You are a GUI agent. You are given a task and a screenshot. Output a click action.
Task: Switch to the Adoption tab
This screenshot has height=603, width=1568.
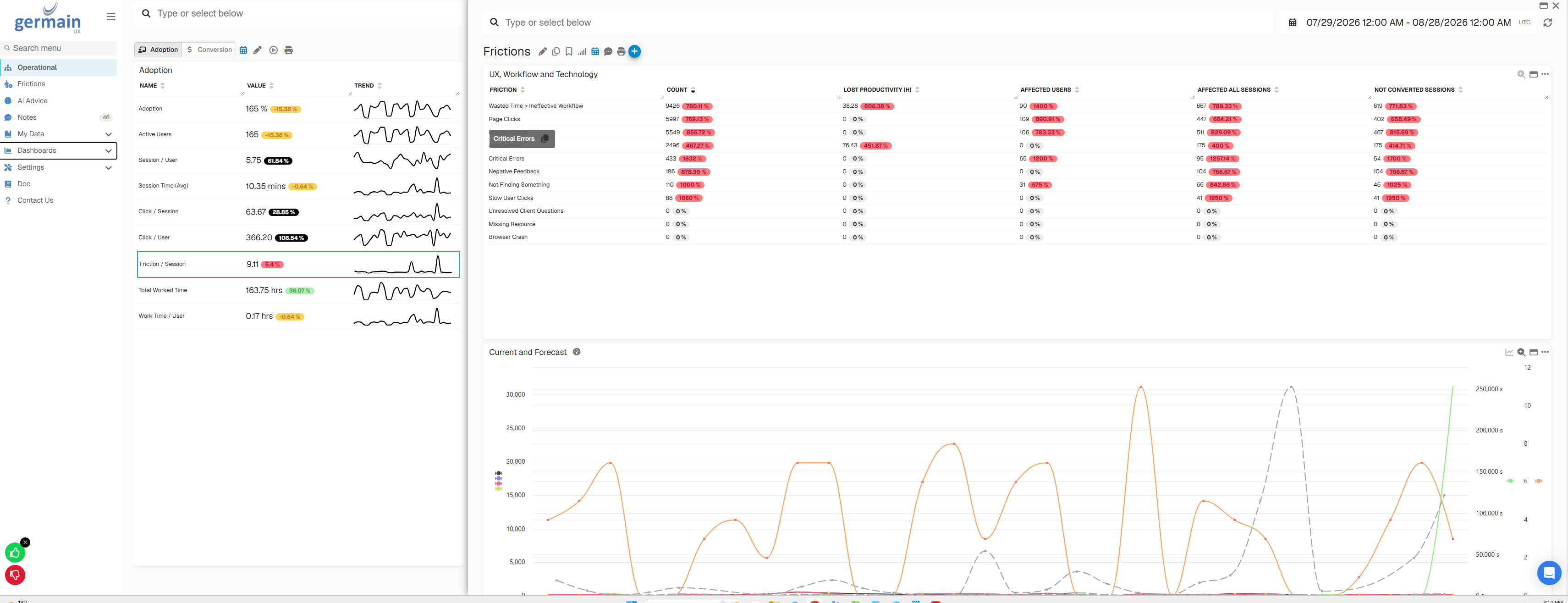pos(158,50)
